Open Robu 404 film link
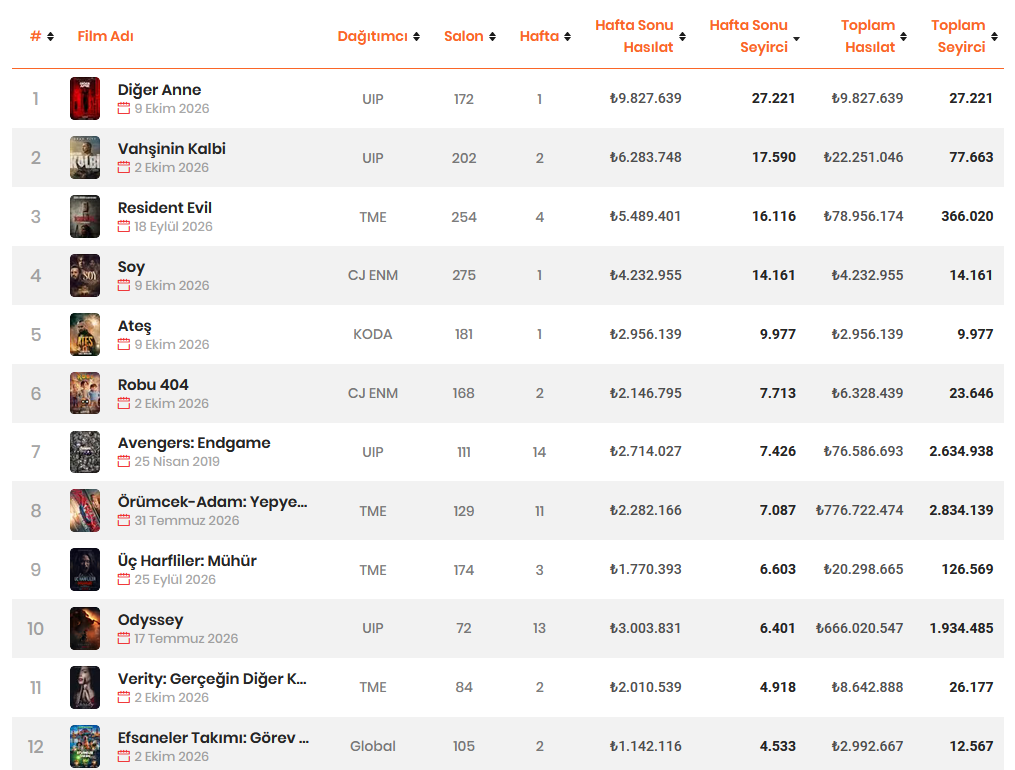Image resolution: width=1015 pixels, height=770 pixels. tap(153, 384)
